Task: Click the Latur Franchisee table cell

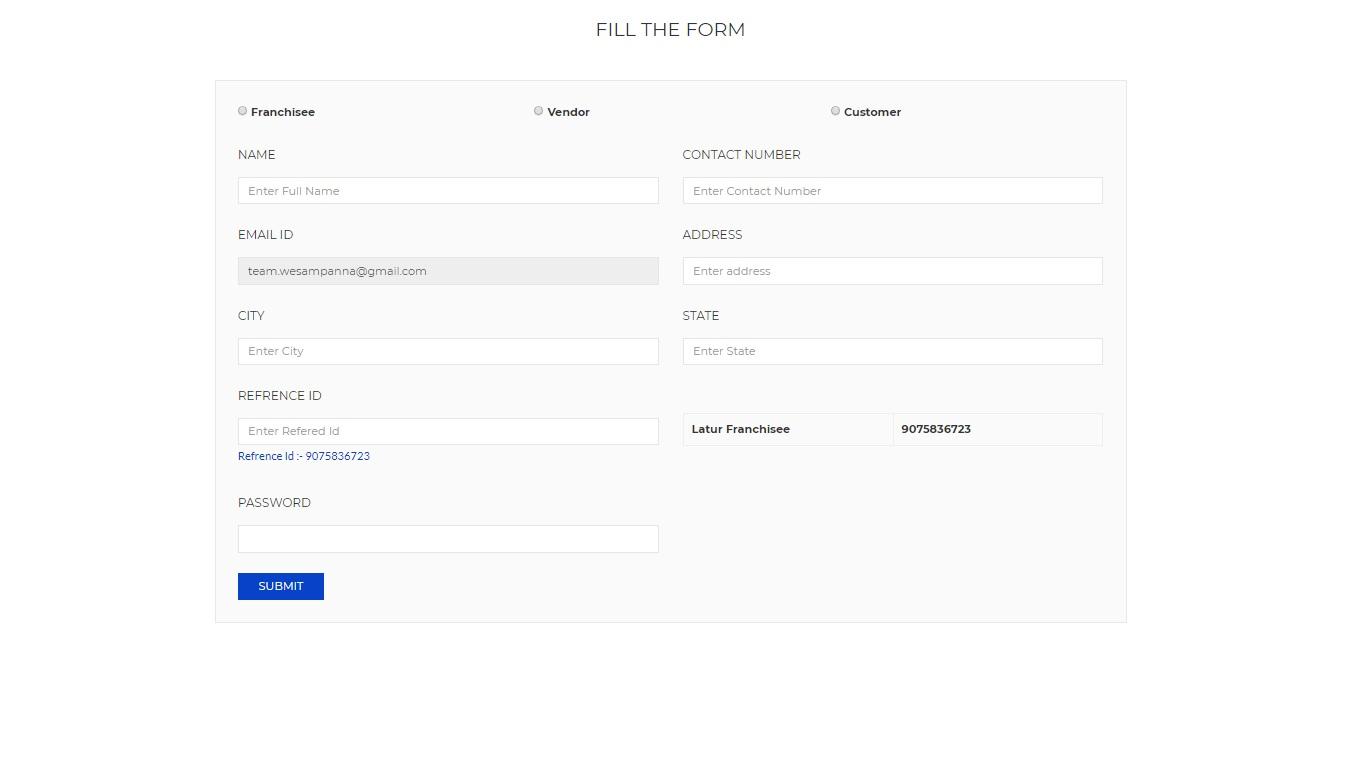Action: (x=741, y=429)
